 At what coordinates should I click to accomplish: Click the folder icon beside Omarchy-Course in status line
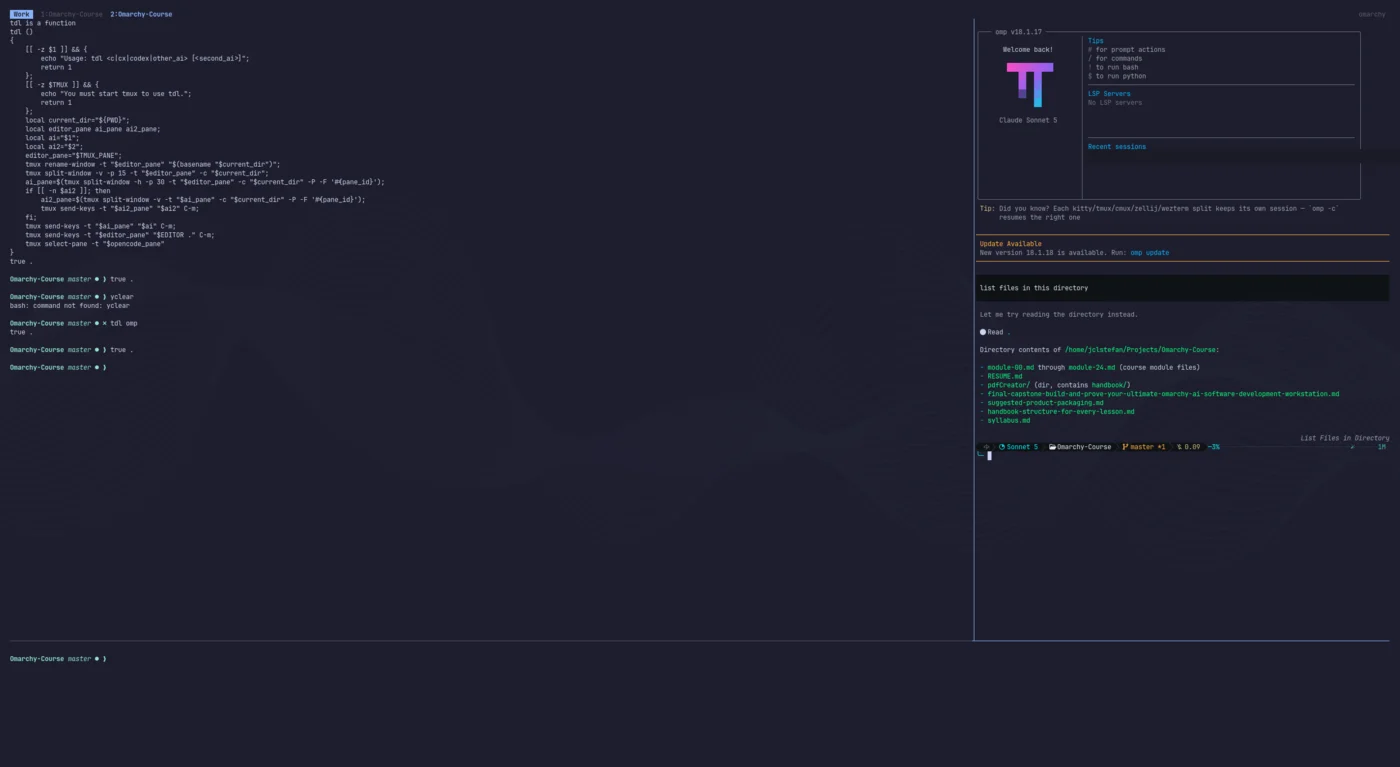coord(1052,447)
